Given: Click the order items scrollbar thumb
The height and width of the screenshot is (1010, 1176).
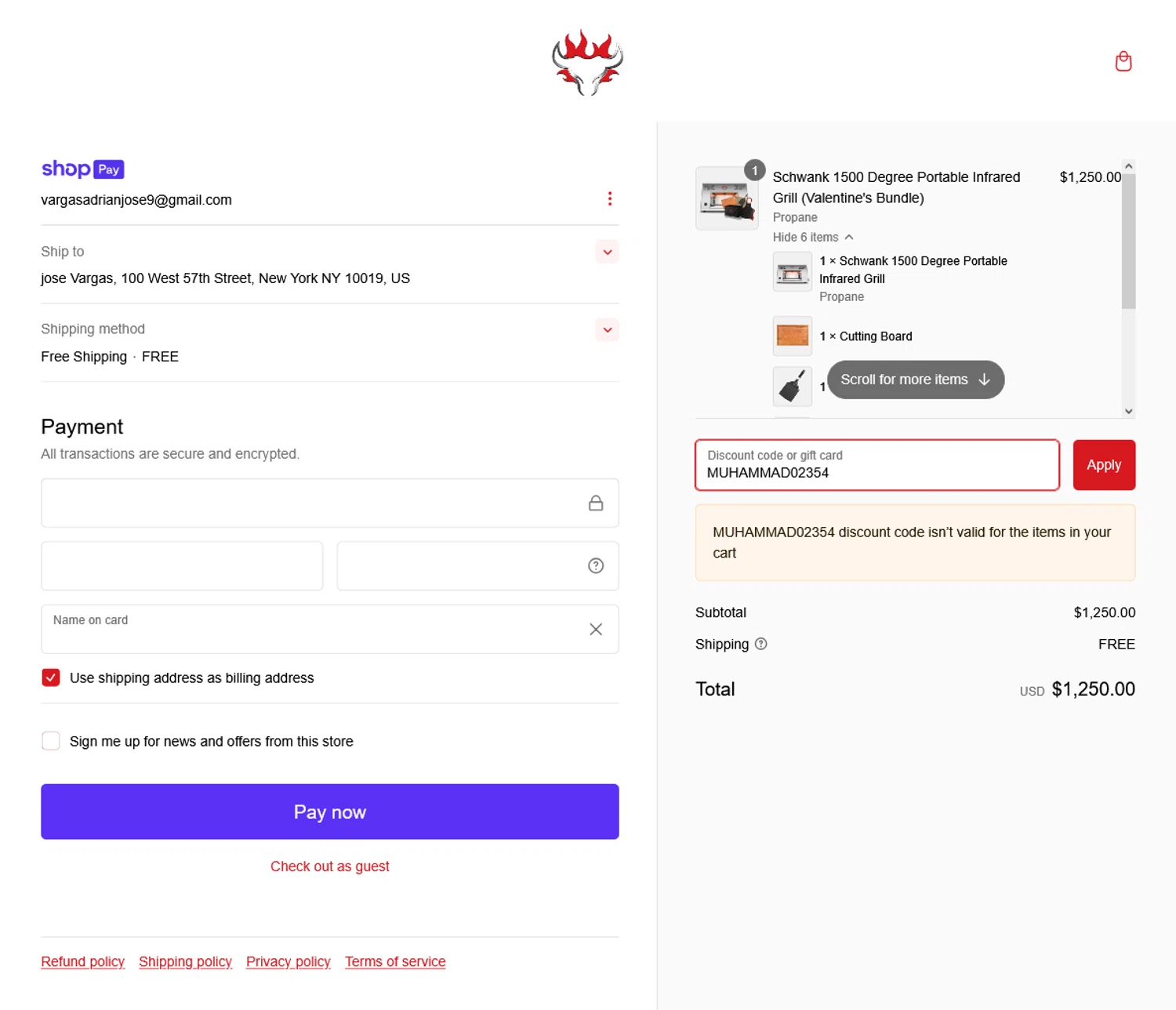Looking at the screenshot, I should (x=1128, y=240).
